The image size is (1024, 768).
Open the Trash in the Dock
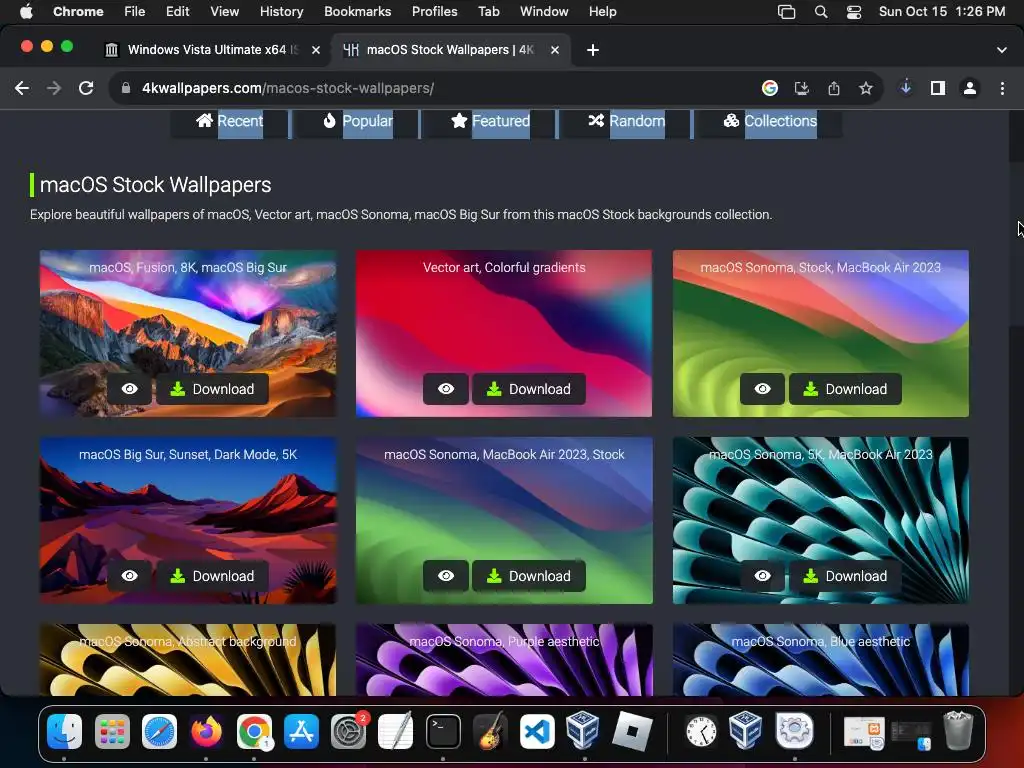click(958, 731)
